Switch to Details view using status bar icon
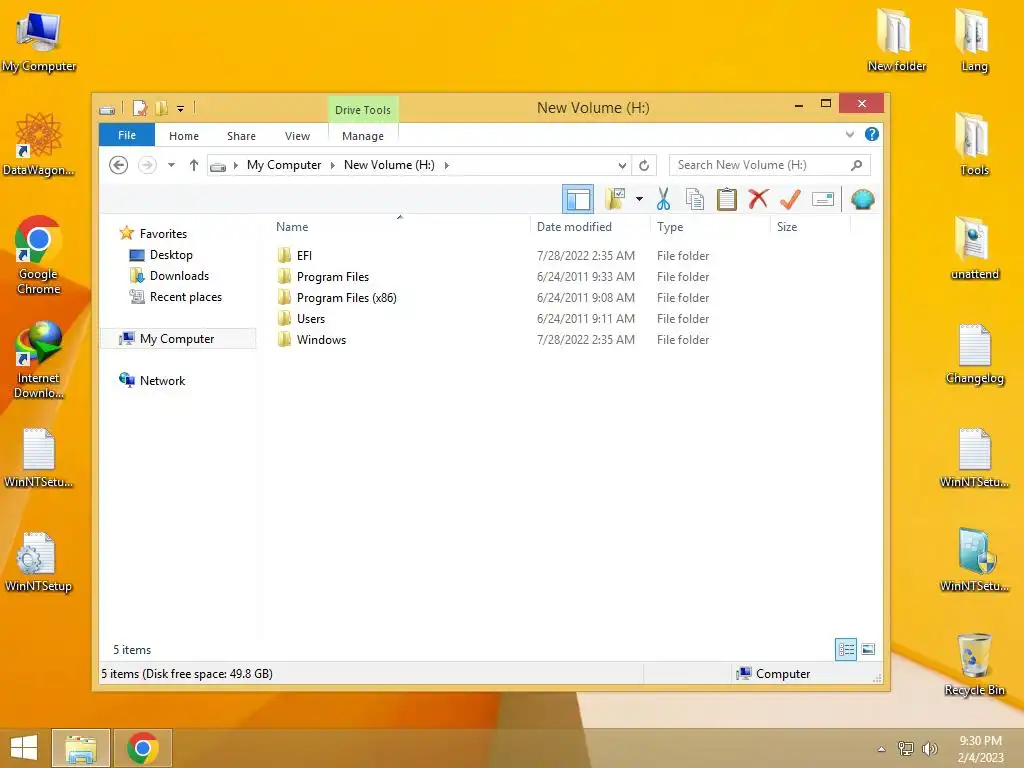The width and height of the screenshot is (1024, 768). pos(846,649)
